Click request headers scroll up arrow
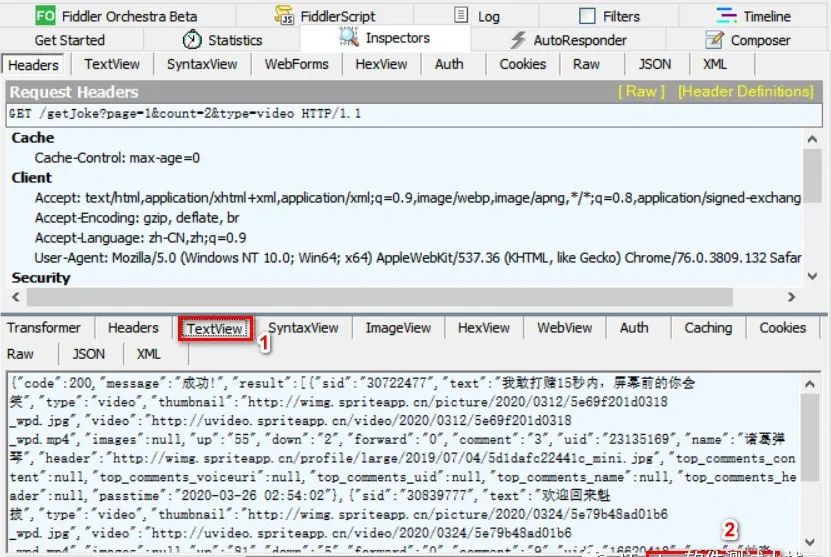The image size is (831, 557). tap(812, 139)
